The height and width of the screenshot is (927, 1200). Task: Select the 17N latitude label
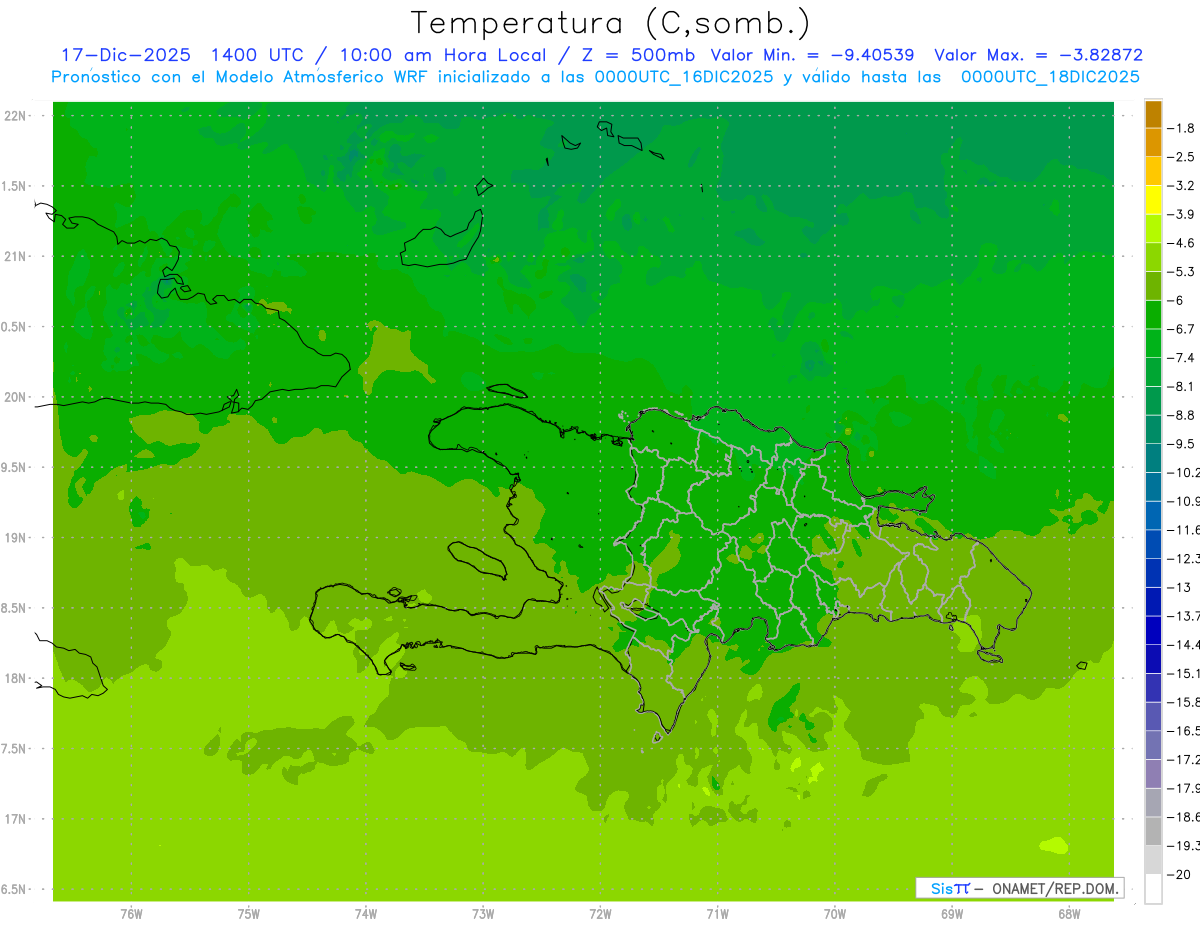click(x=16, y=820)
